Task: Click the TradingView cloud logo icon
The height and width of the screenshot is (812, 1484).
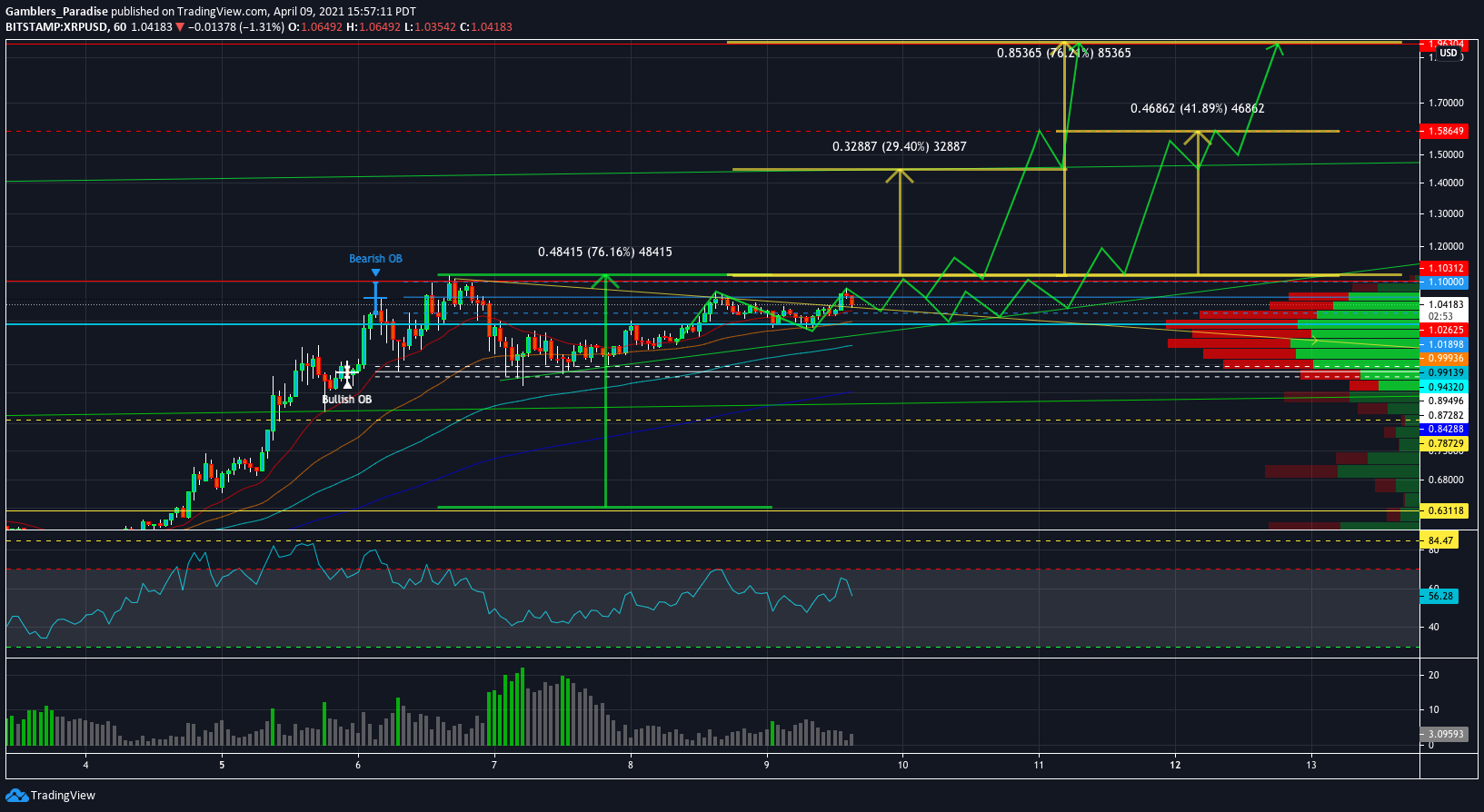Action: 16,796
